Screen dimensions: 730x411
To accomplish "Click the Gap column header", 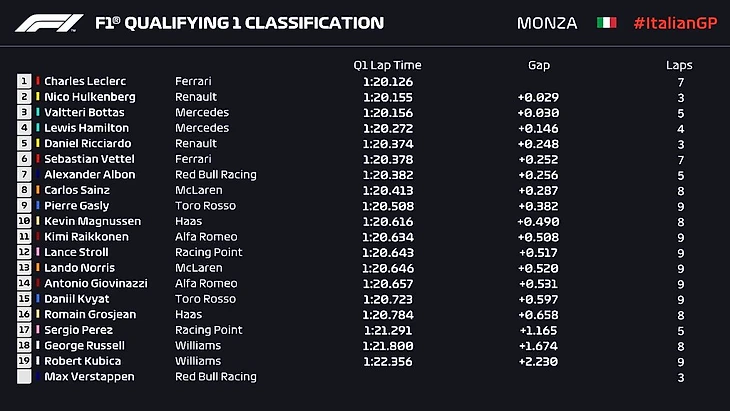I will (539, 65).
